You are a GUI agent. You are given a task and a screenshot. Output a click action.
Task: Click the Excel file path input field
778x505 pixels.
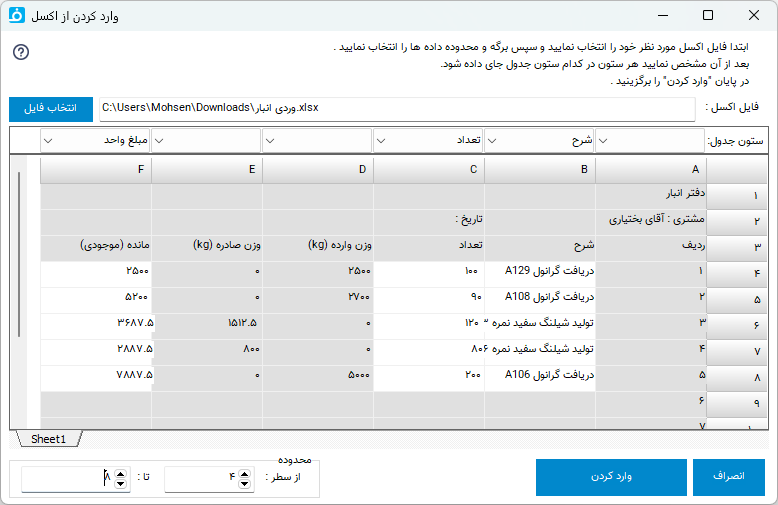(397, 109)
